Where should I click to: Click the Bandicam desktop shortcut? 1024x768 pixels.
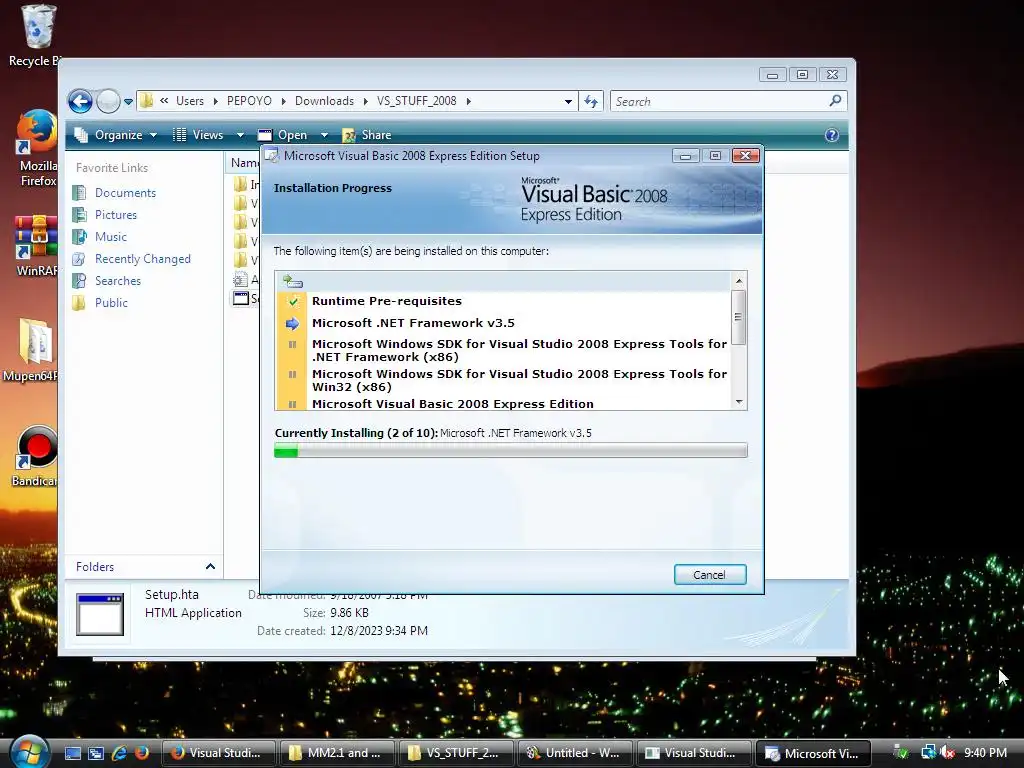coord(34,457)
